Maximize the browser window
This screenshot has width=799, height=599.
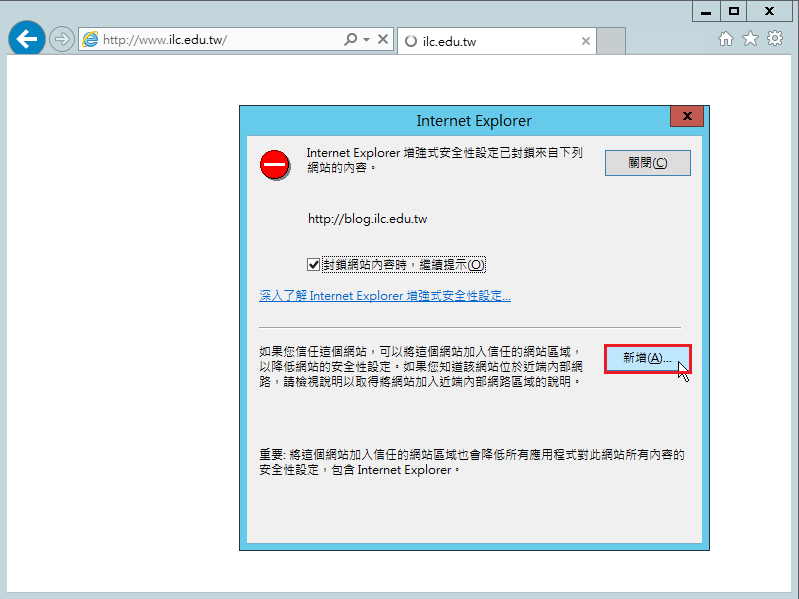pyautogui.click(x=733, y=11)
